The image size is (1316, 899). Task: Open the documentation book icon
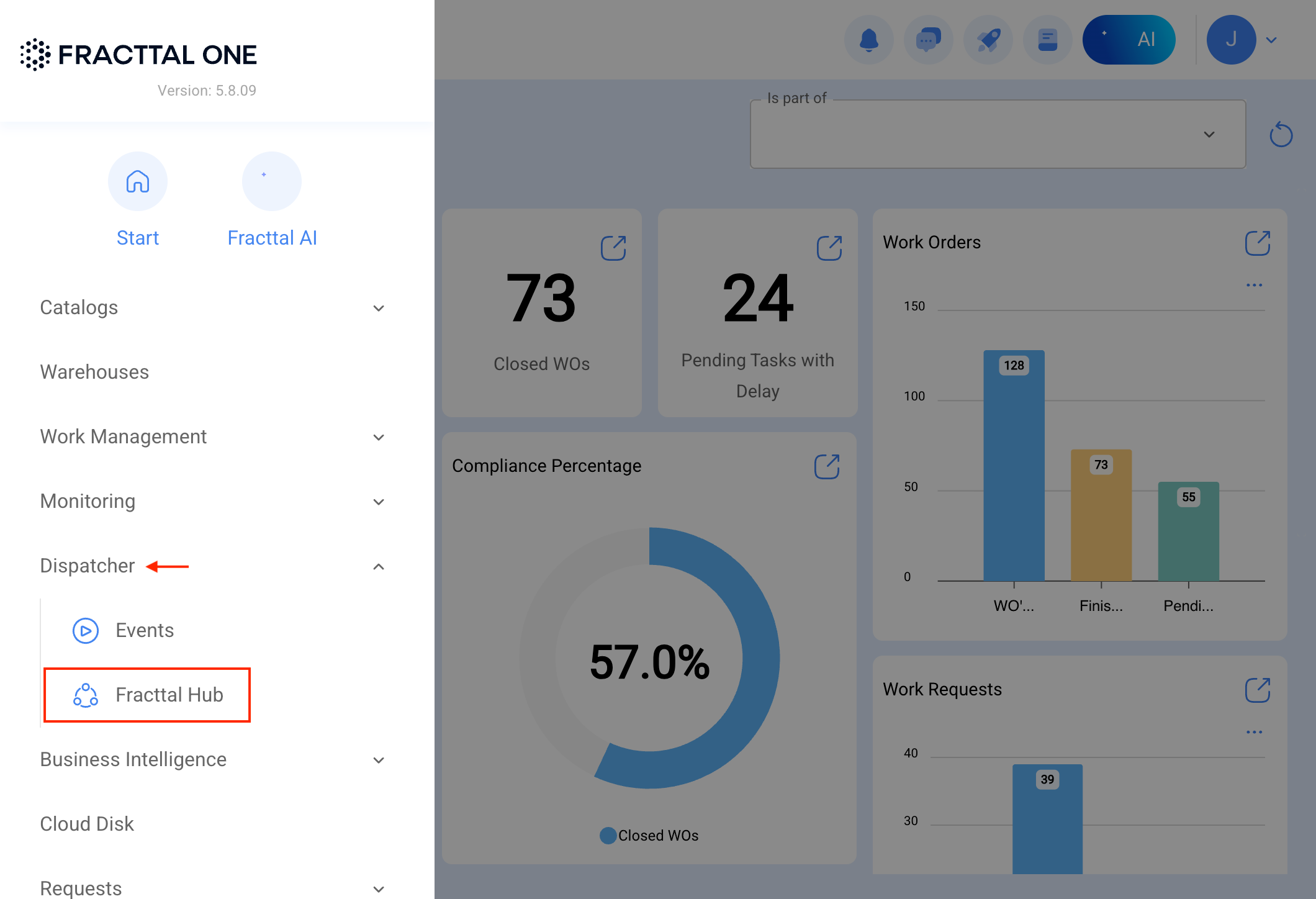(x=1048, y=40)
